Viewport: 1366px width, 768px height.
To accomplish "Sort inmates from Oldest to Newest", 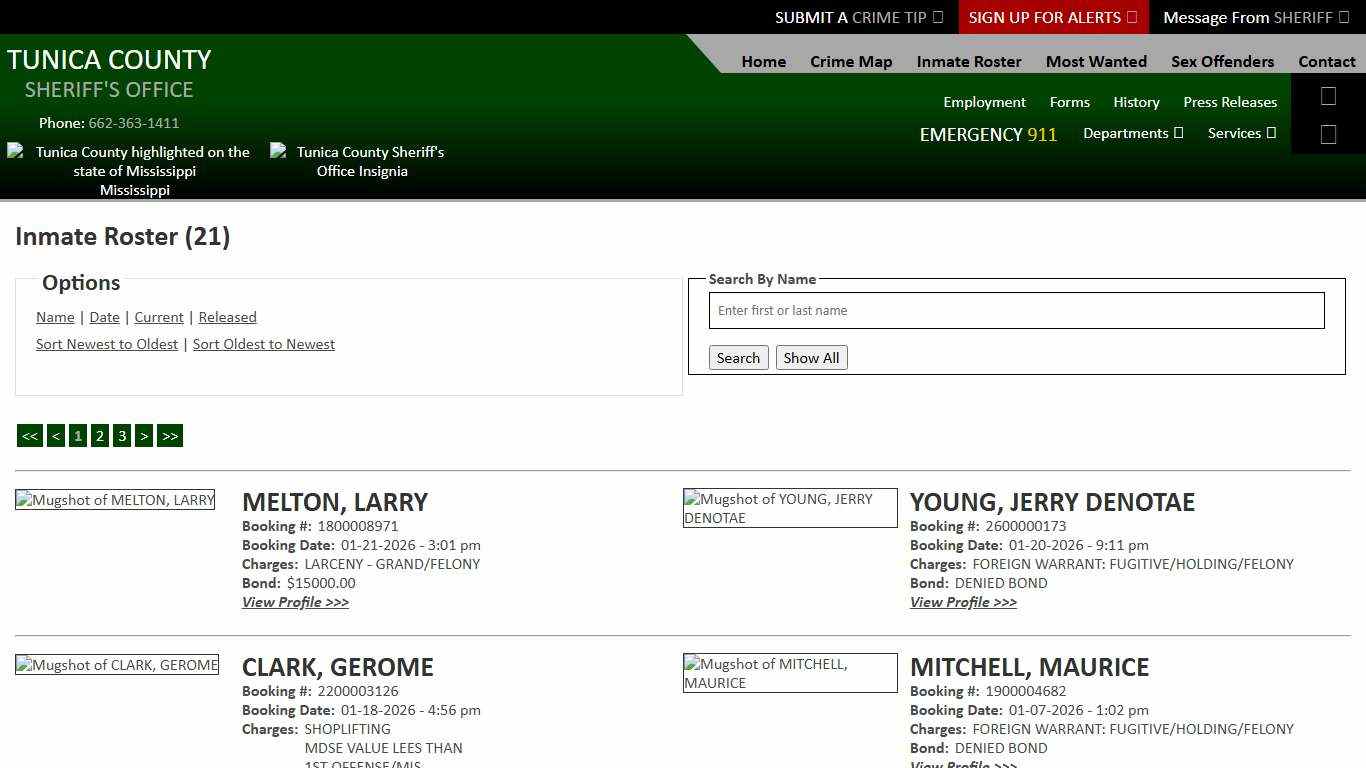I will (x=263, y=344).
